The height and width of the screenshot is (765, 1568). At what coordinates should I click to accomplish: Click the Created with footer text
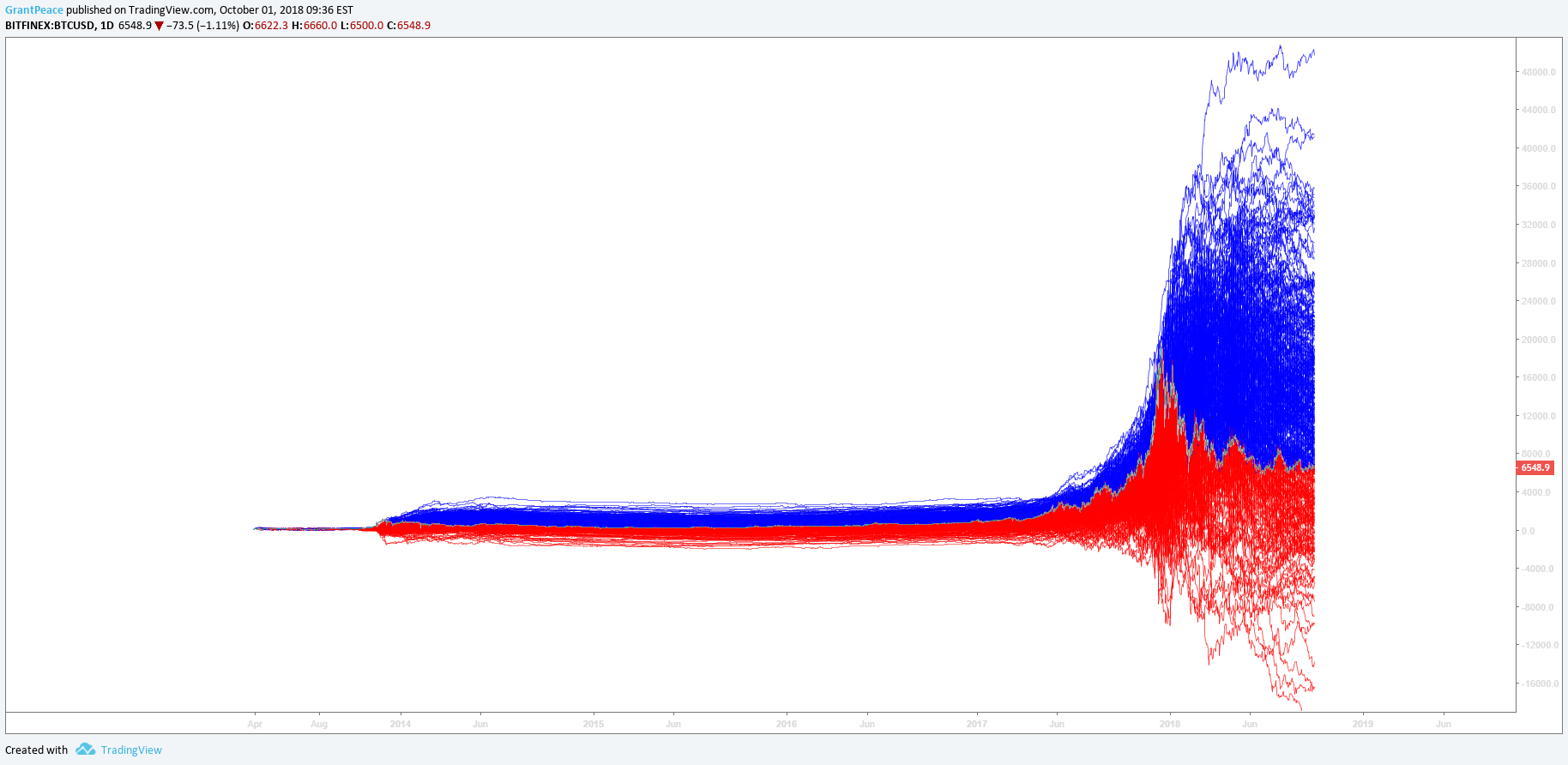click(x=37, y=750)
